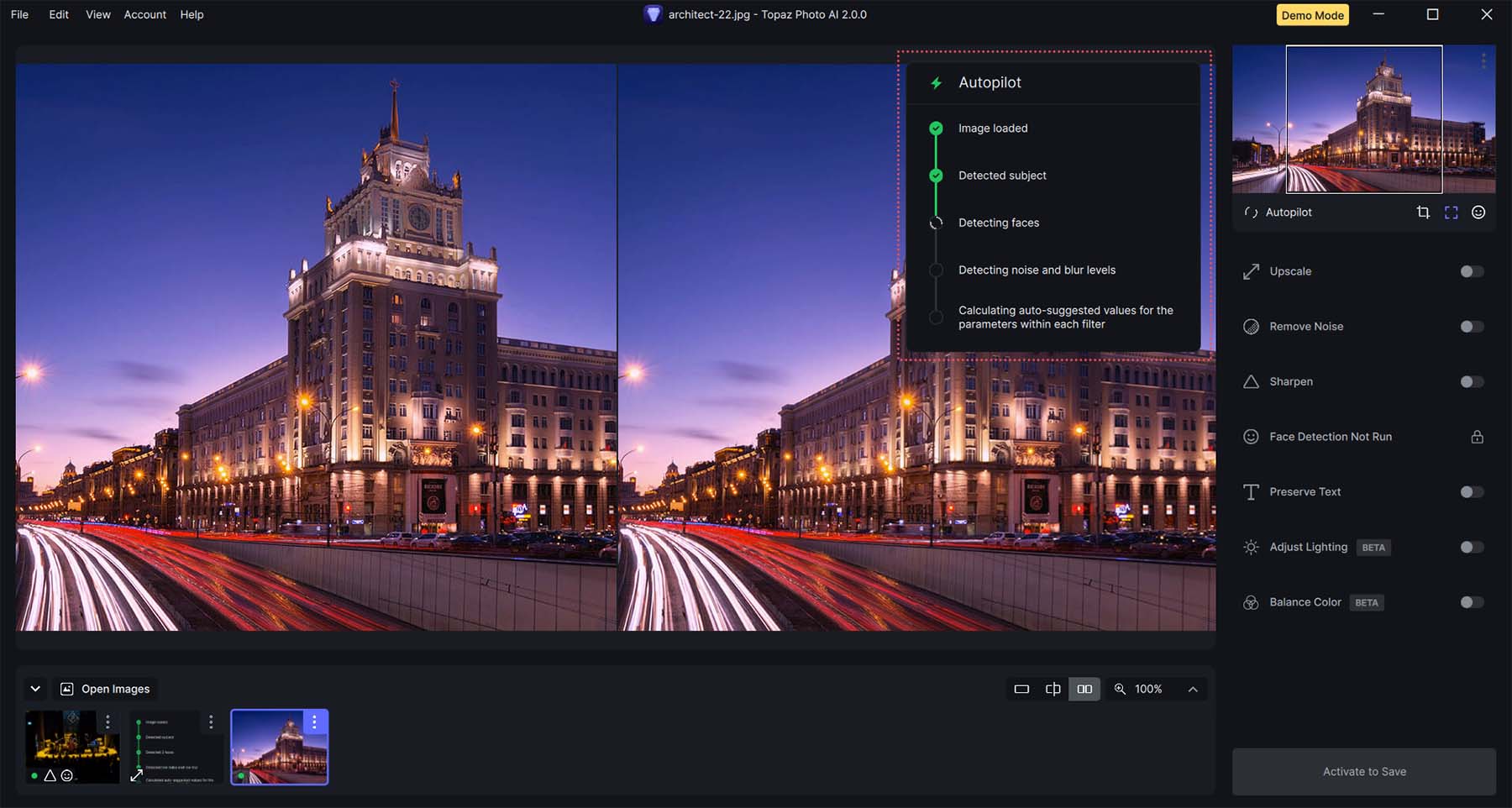Click the crop tool icon
The width and height of the screenshot is (1512, 808).
(x=1422, y=212)
